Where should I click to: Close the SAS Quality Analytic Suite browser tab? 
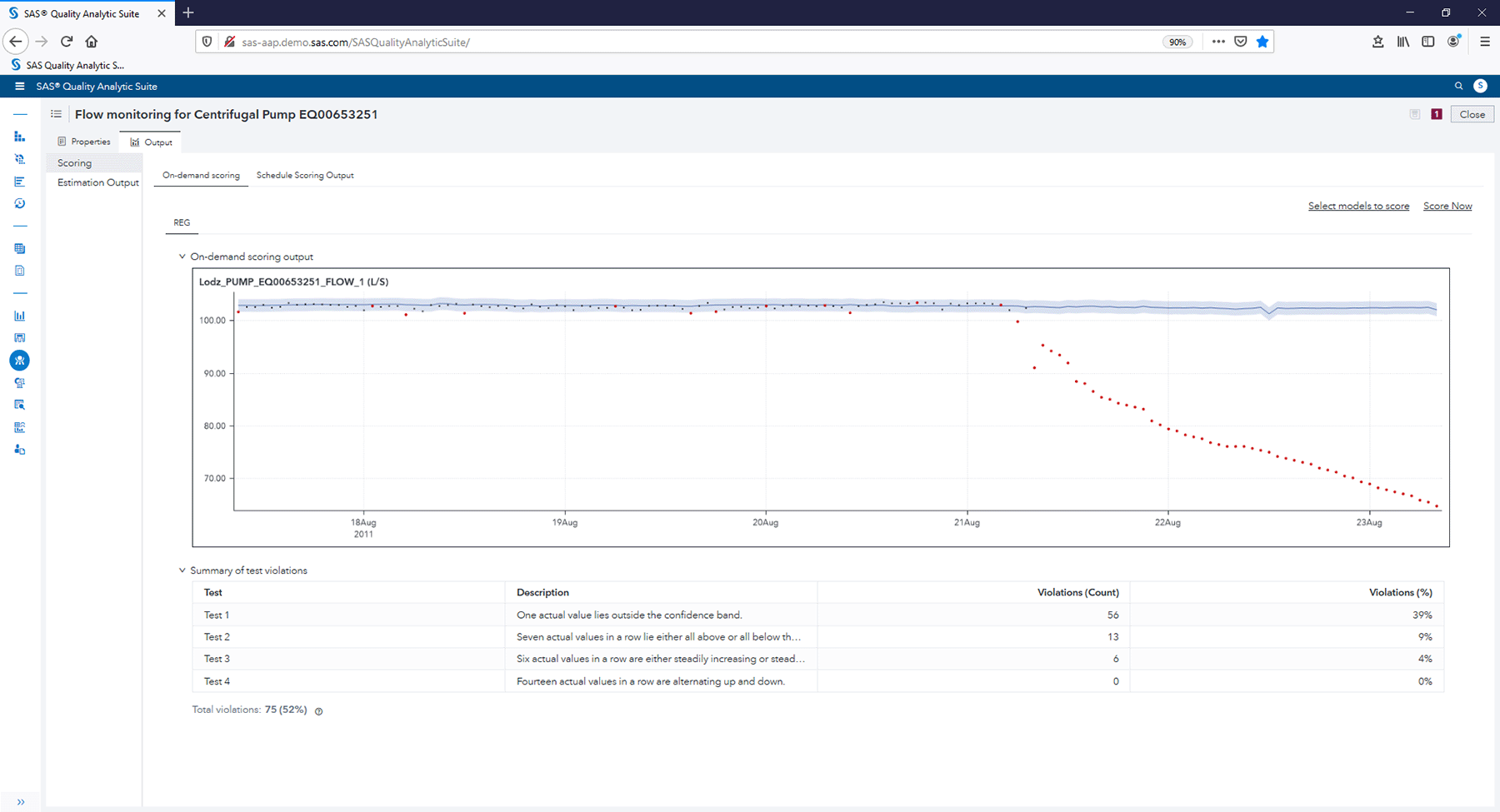tap(162, 13)
